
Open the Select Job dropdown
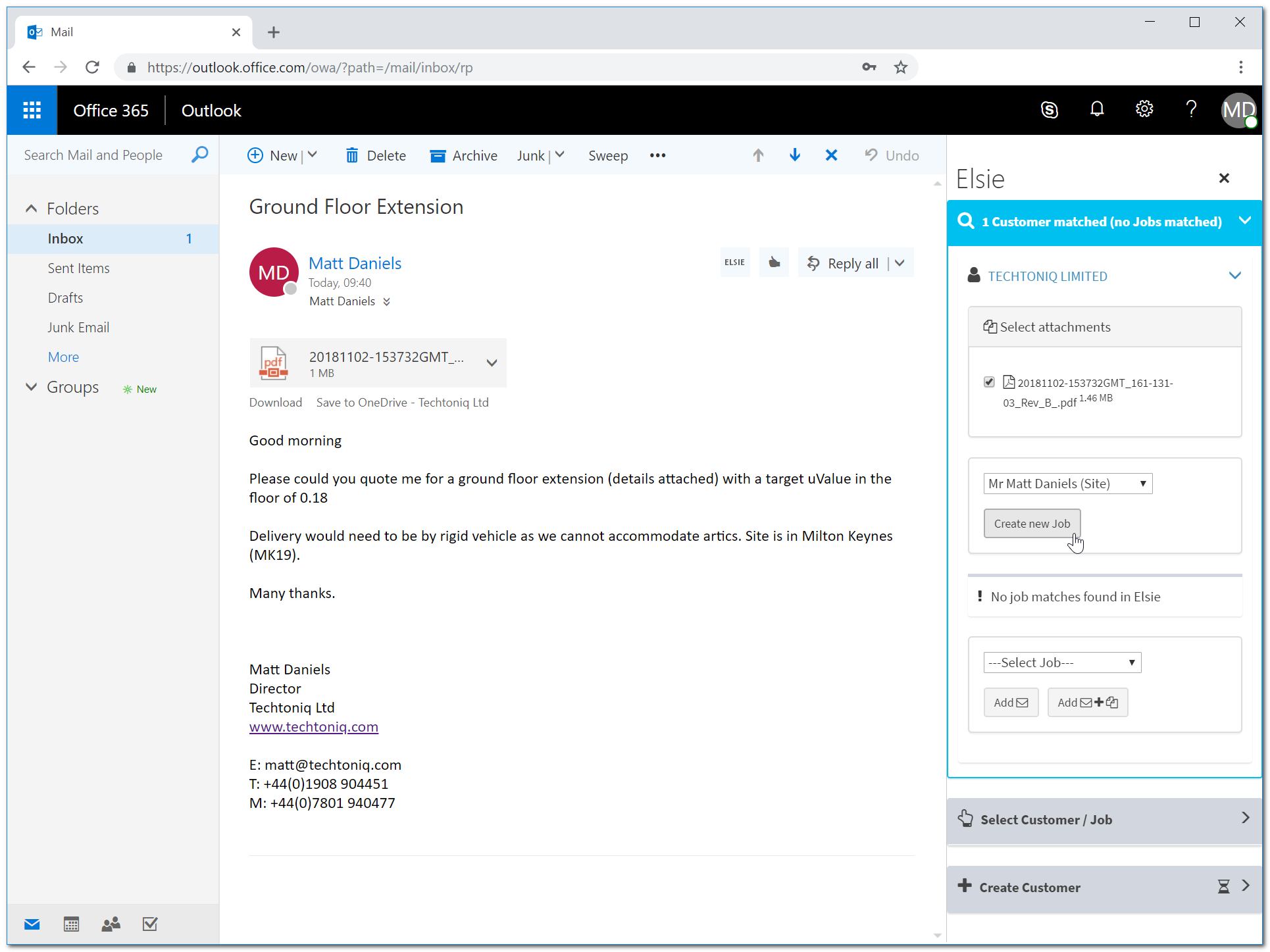(x=1062, y=663)
